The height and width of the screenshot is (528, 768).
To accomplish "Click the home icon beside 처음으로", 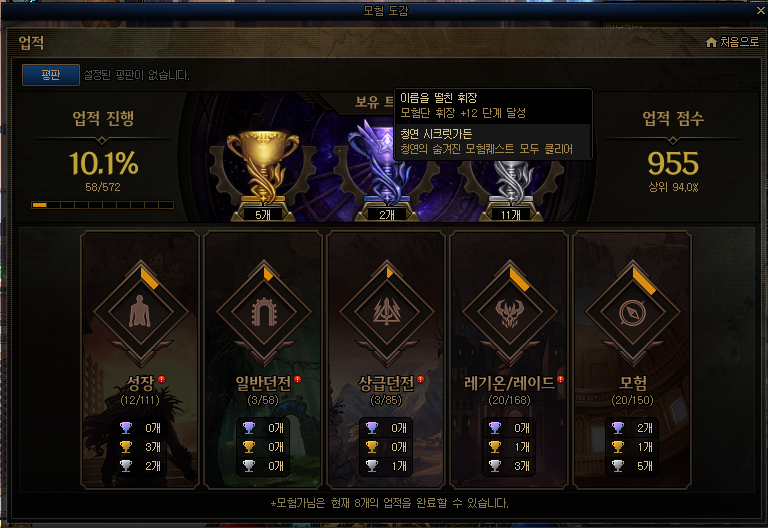I will tap(711, 43).
